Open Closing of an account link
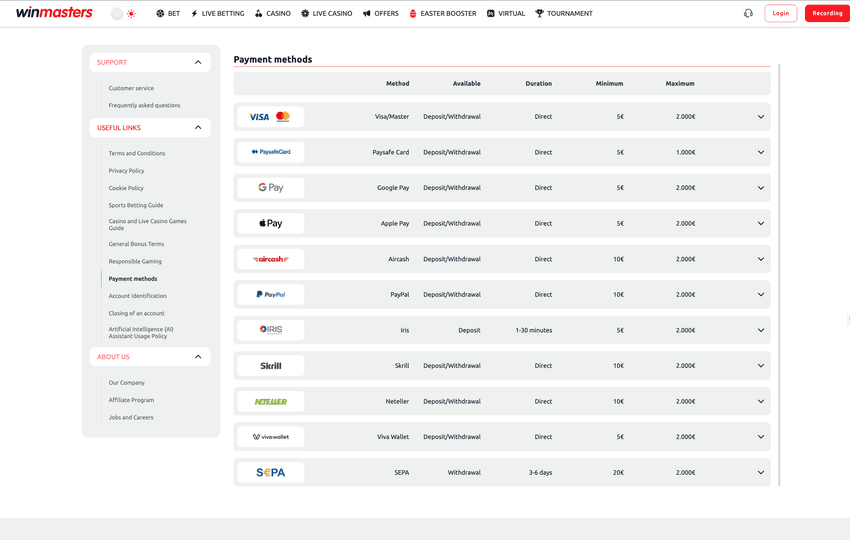 [x=136, y=313]
